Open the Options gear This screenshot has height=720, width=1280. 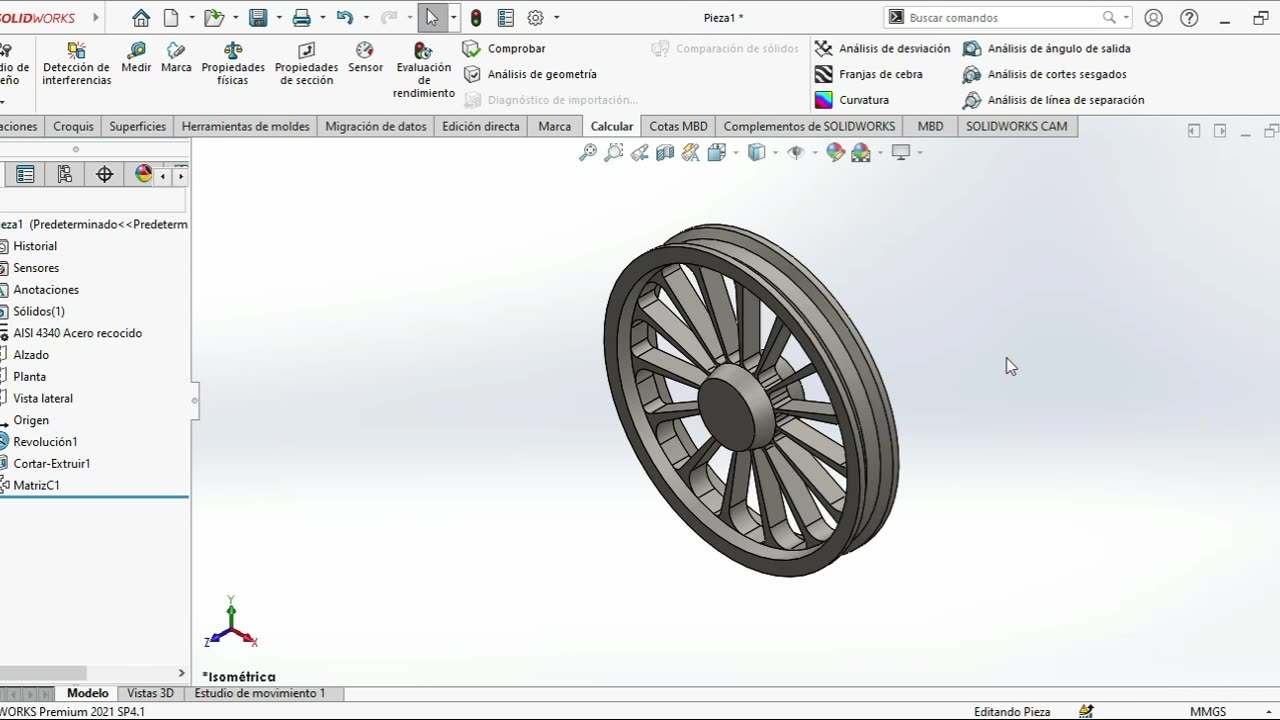tap(535, 17)
